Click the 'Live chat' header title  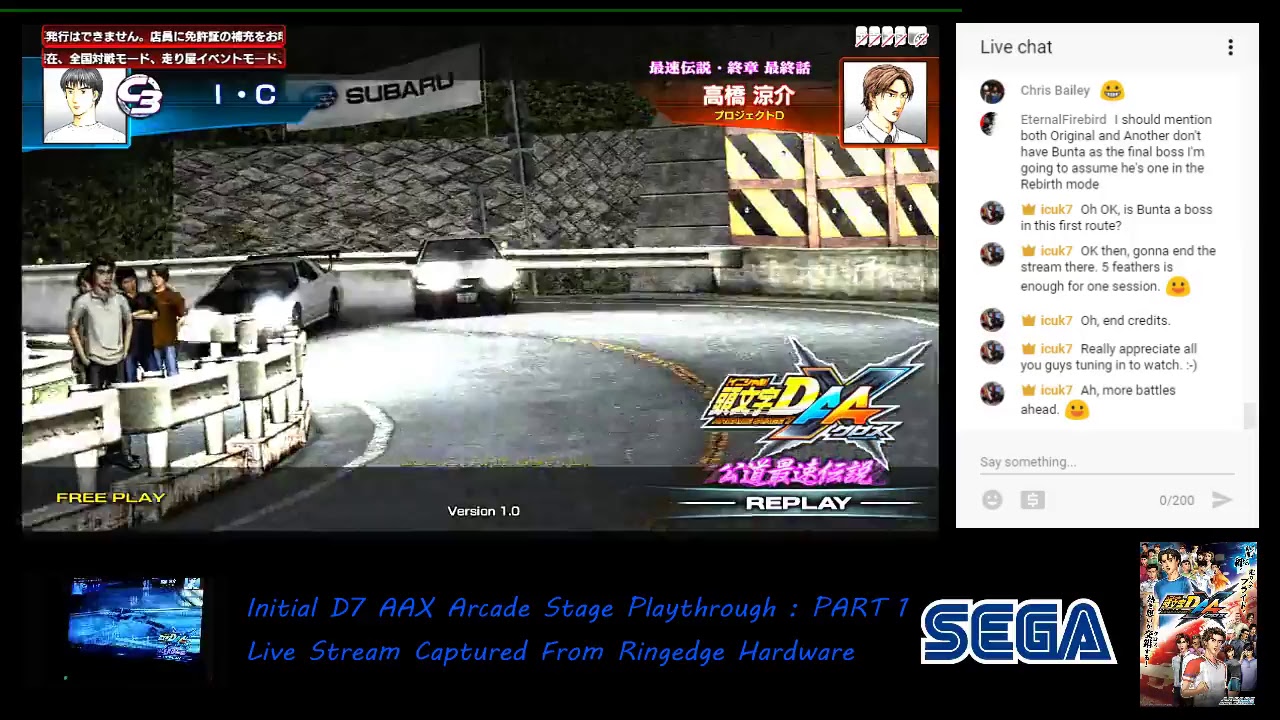pos(1016,47)
